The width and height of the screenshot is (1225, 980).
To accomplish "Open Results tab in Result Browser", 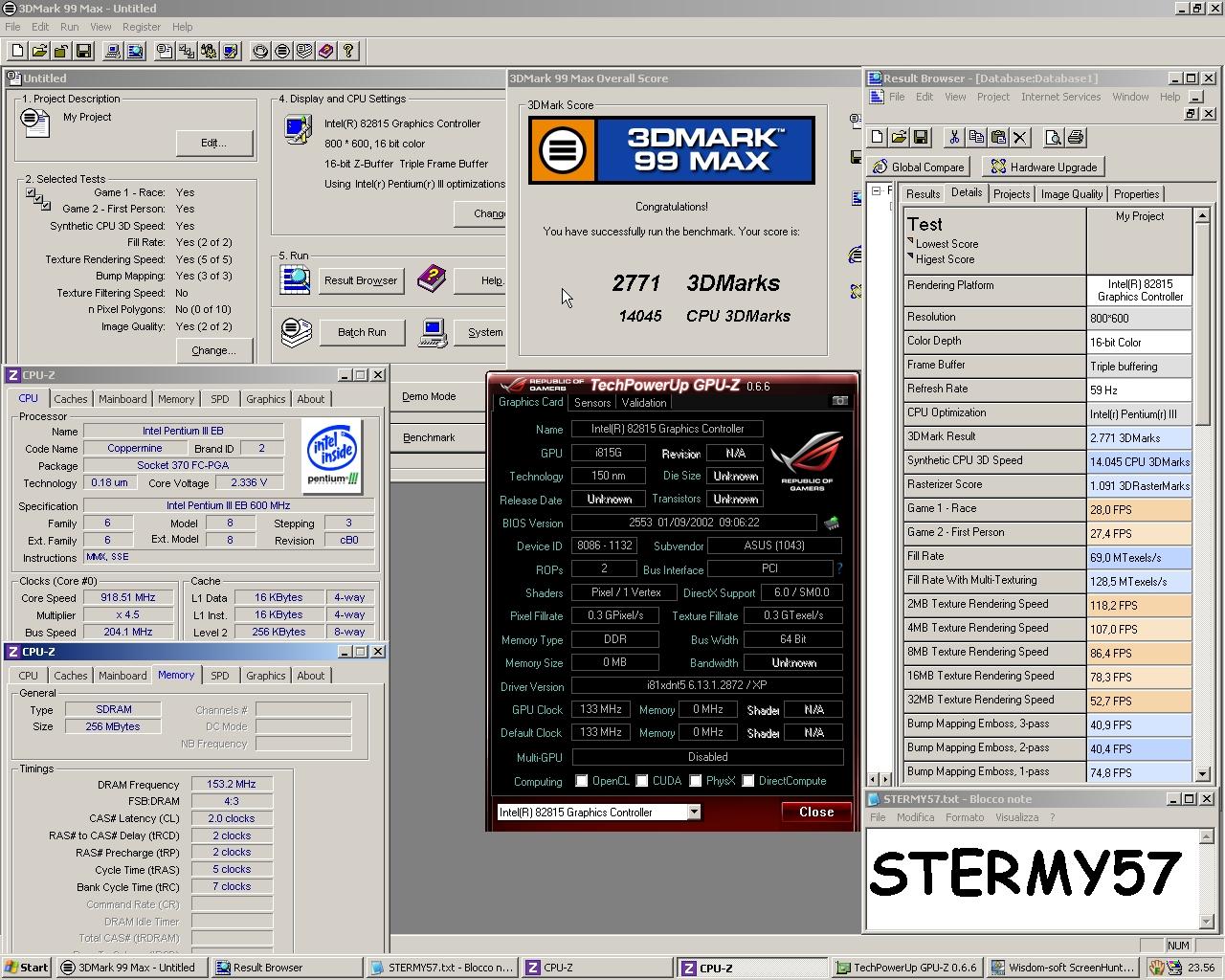I will tap(923, 194).
